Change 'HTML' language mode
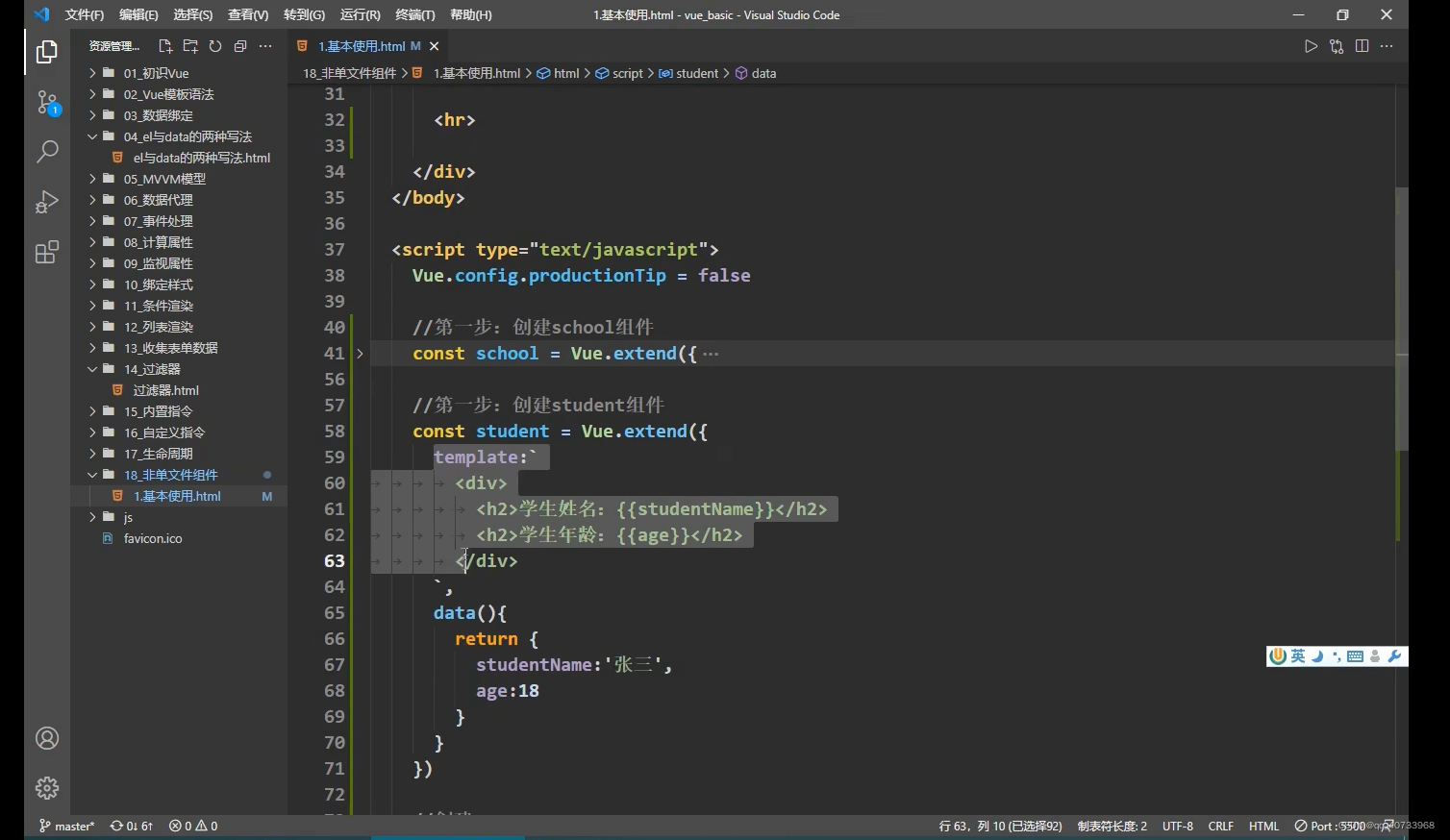The width and height of the screenshot is (1450, 840). (1263, 826)
